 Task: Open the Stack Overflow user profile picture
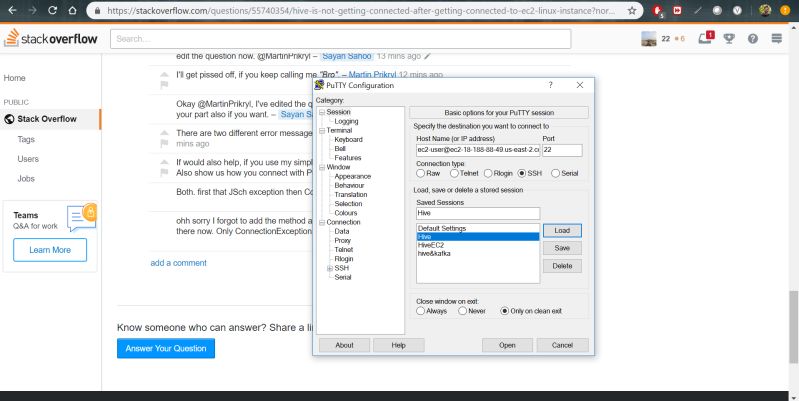pyautogui.click(x=649, y=39)
